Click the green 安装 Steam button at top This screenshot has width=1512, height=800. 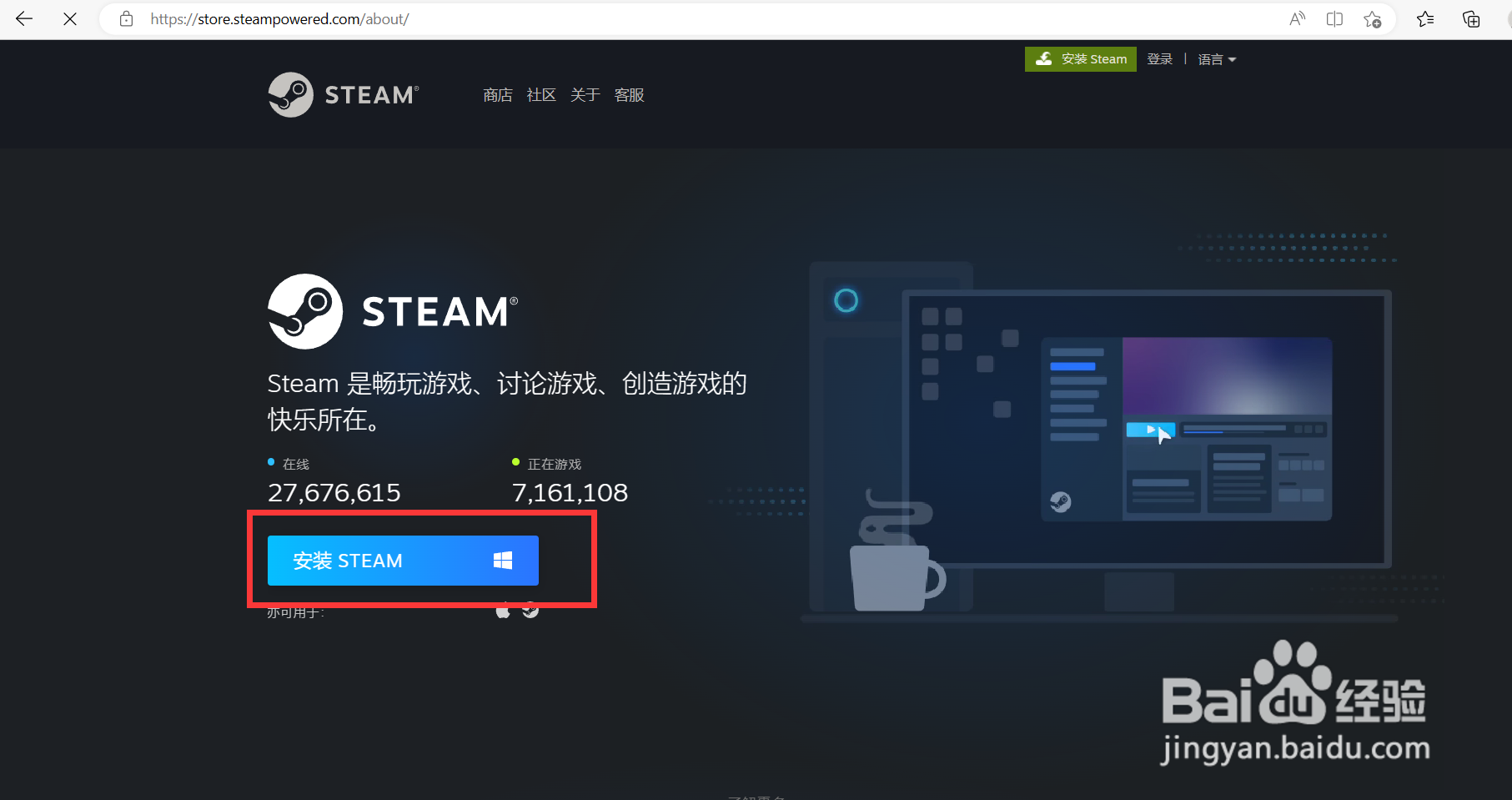[1081, 59]
